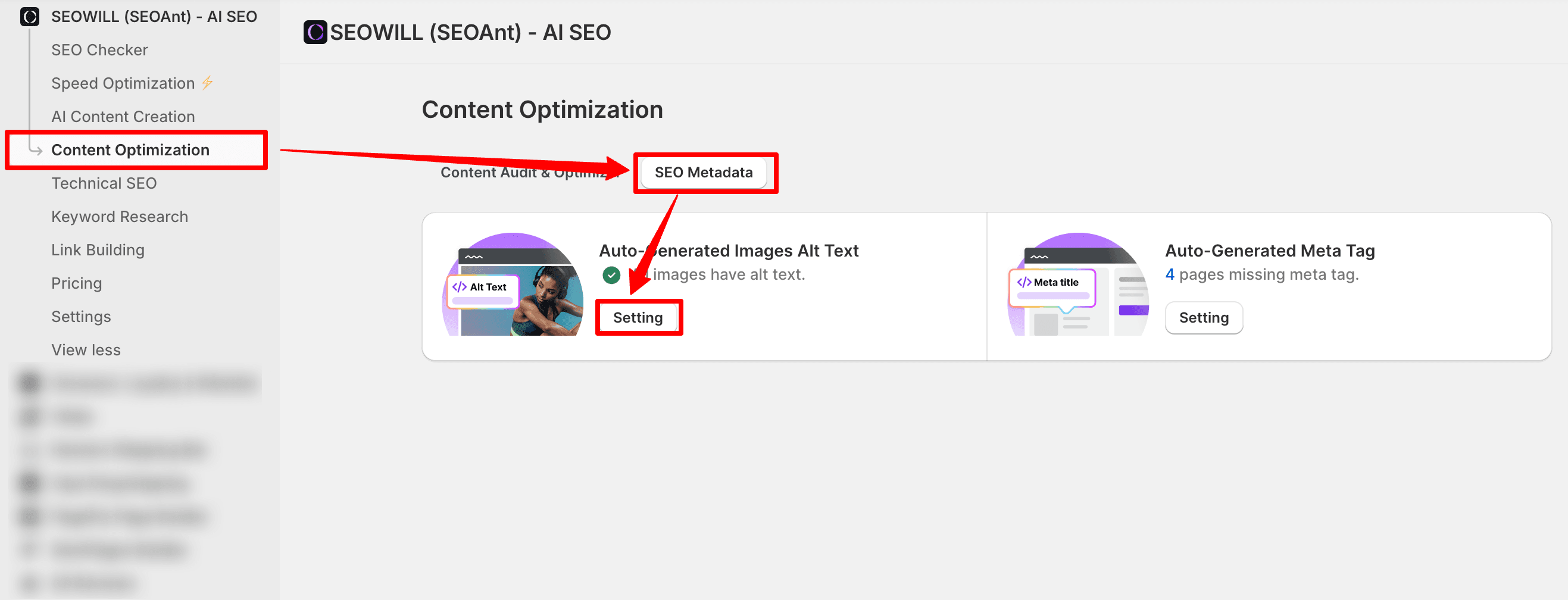The width and height of the screenshot is (1568, 600).
Task: Open SEO Checker in the sidebar
Action: point(99,50)
